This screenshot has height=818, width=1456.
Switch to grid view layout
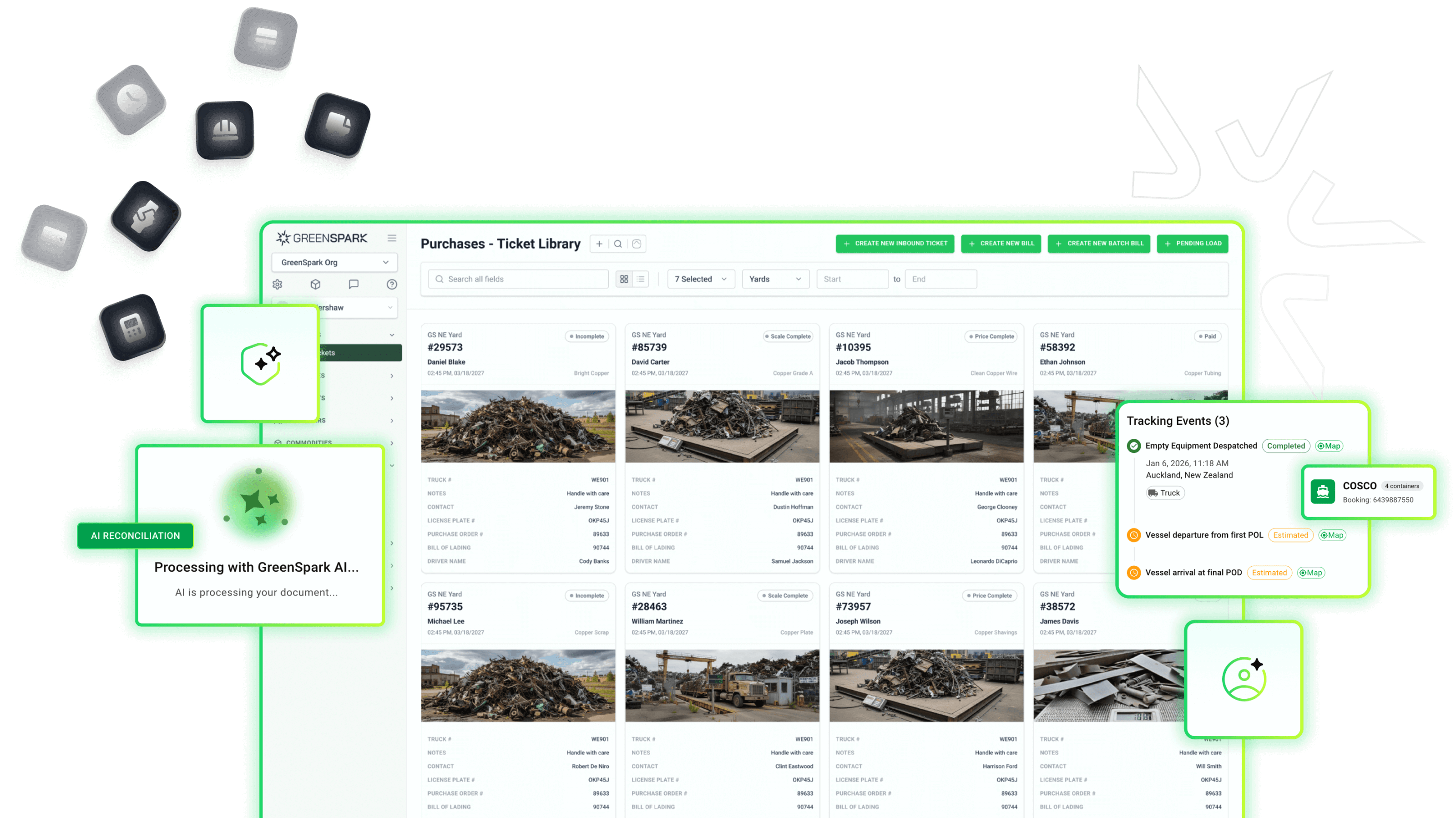[624, 279]
